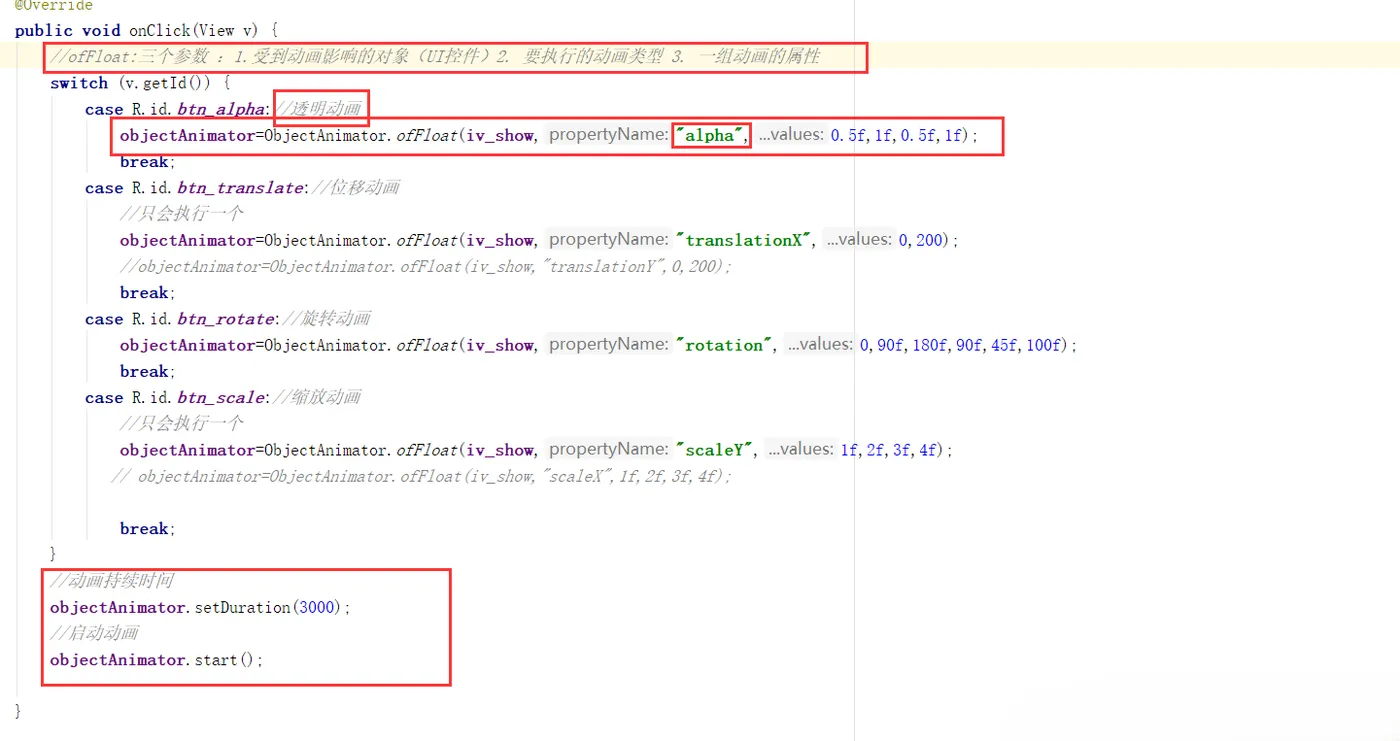Click the //缩放动画 comment

[x=317, y=398]
